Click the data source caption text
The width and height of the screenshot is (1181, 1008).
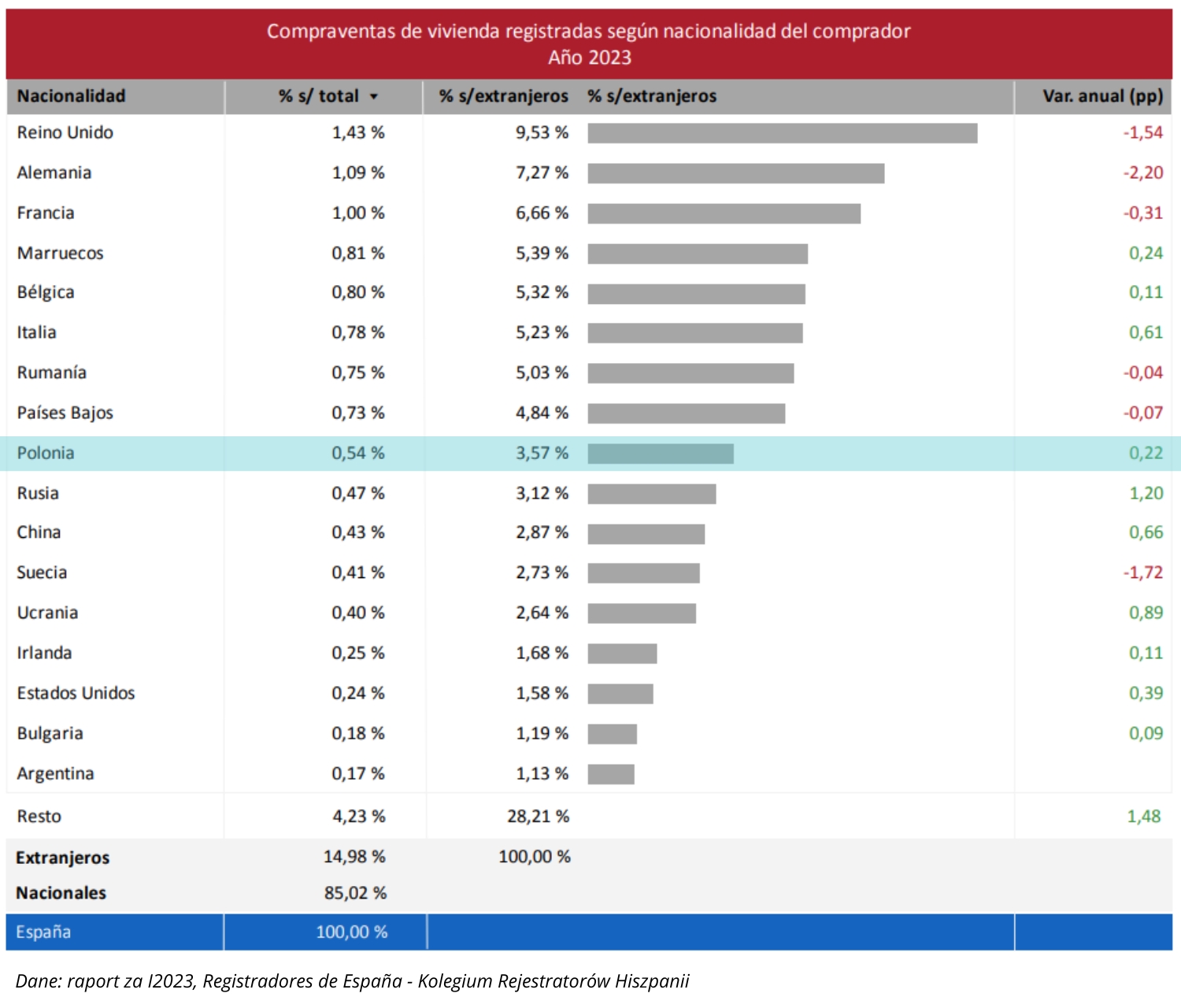(x=352, y=981)
